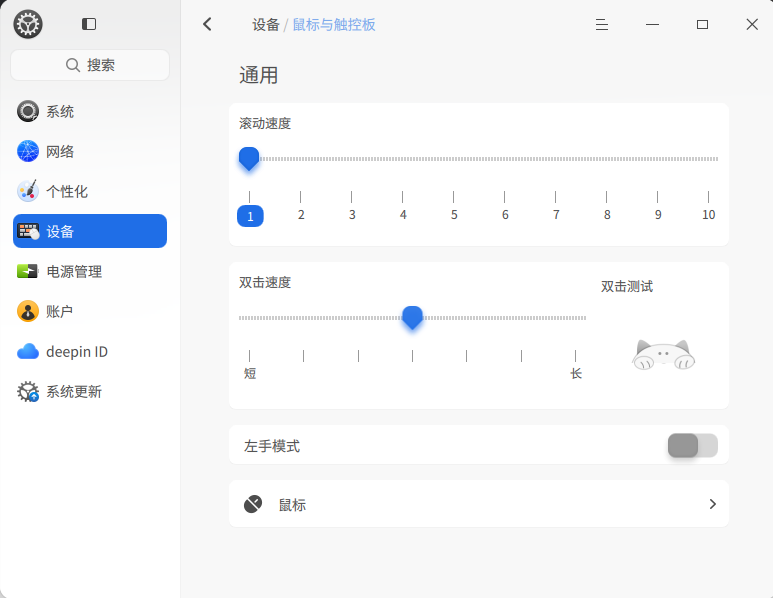The width and height of the screenshot is (773, 598).
Task: Toggle the 左手模式 switch
Action: 693,445
